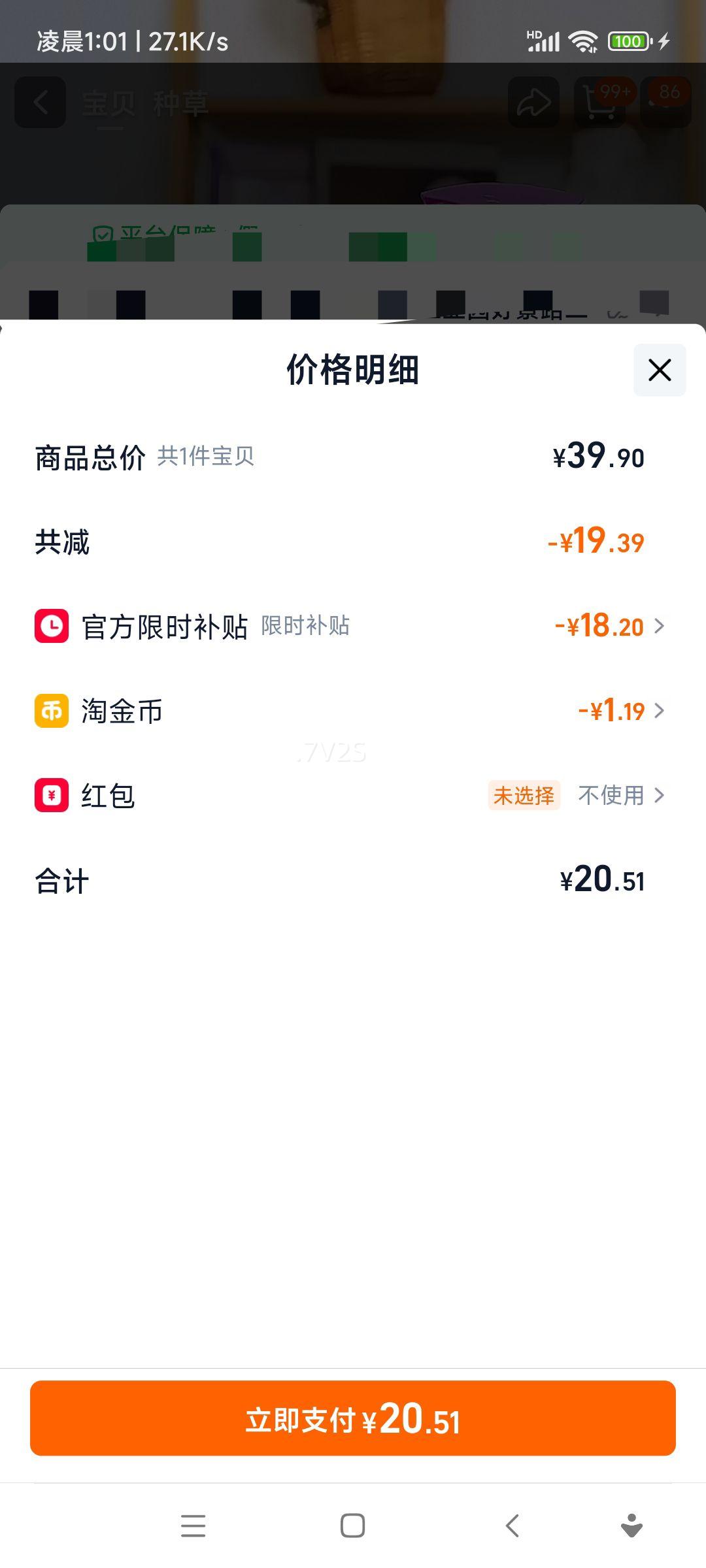Tap the 合计 total amount ¥20.51
706x1568 pixels.
click(x=602, y=879)
